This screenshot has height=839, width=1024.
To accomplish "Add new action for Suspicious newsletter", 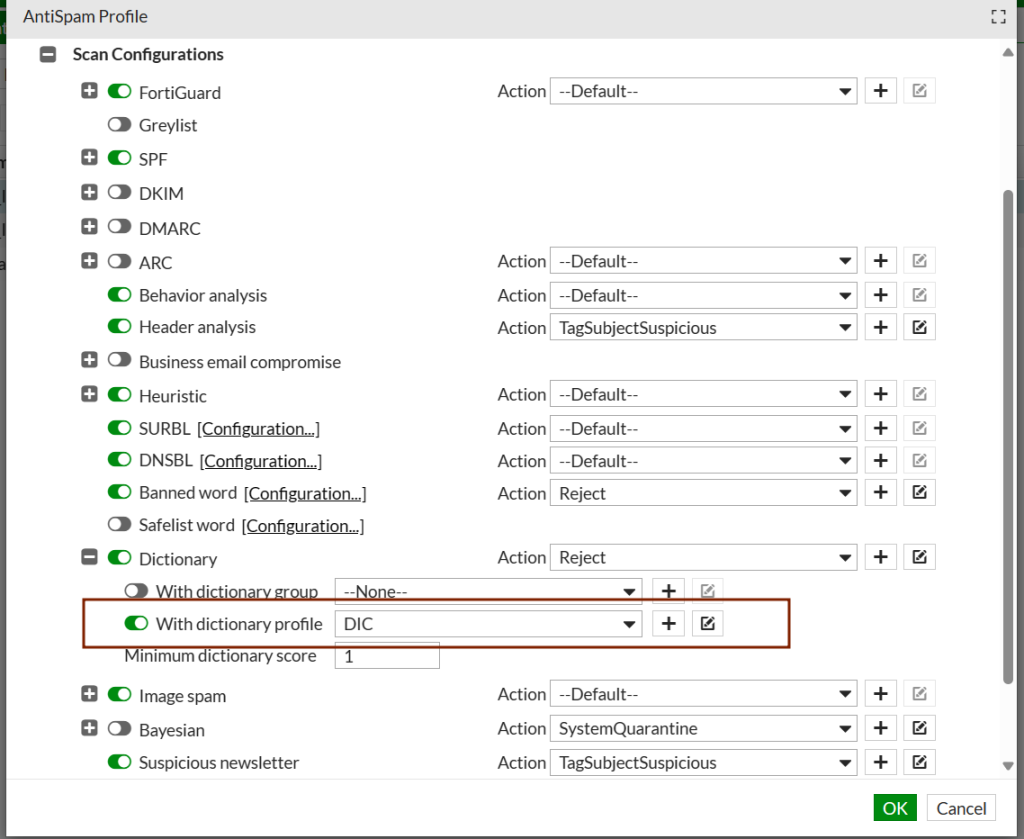I will click(x=880, y=763).
